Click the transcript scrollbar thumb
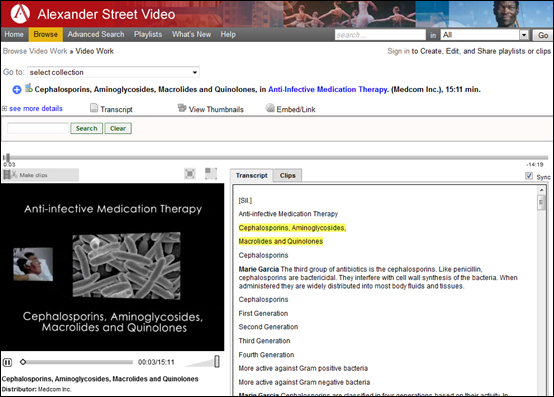 (x=541, y=203)
